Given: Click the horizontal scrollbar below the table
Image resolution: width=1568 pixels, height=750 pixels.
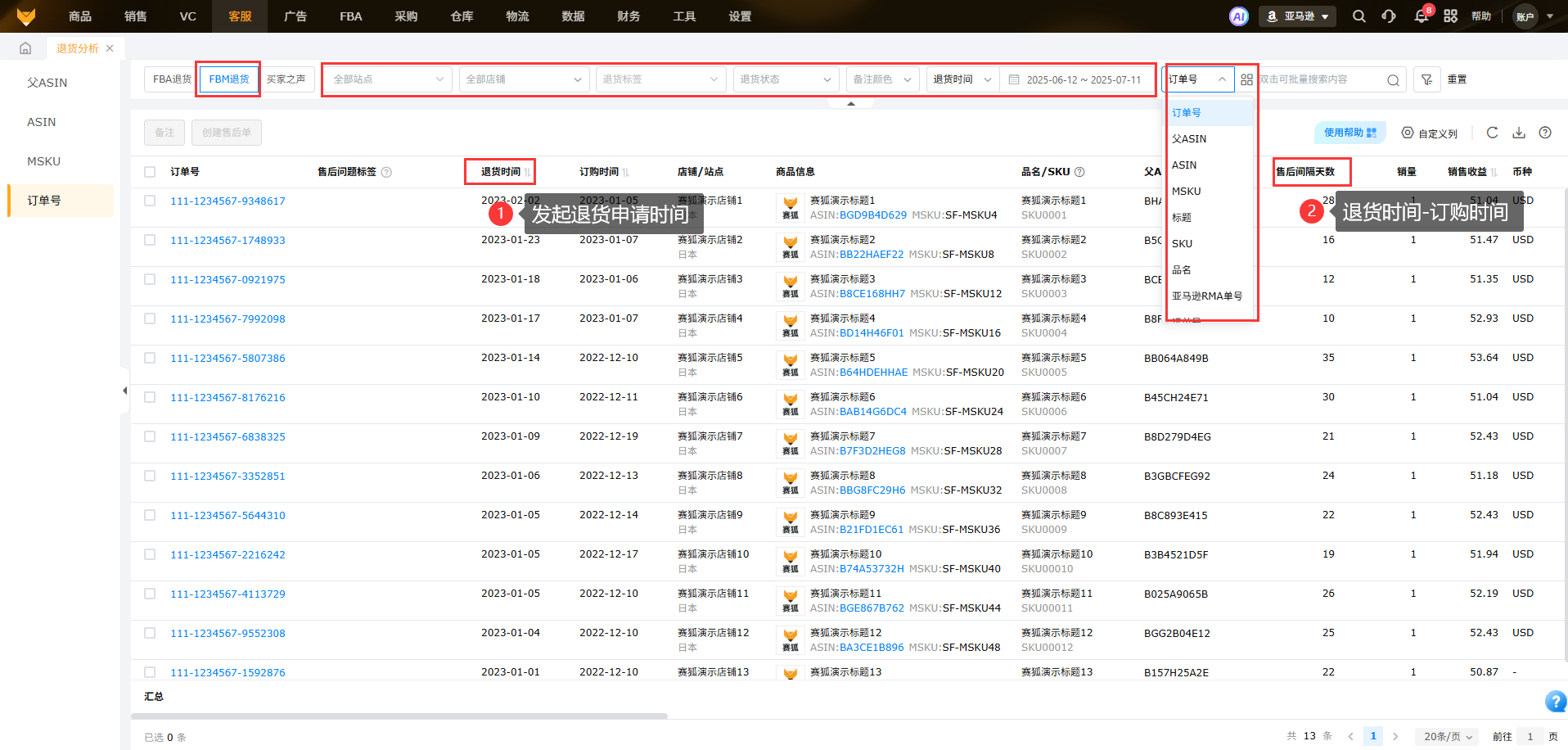Looking at the screenshot, I should pos(399,716).
